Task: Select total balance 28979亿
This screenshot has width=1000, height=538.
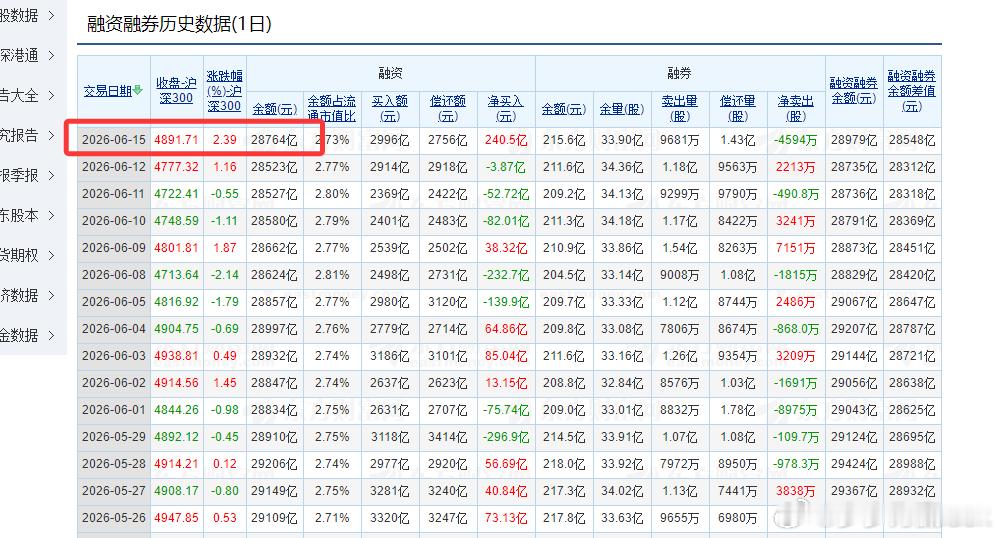Action: coord(854,140)
